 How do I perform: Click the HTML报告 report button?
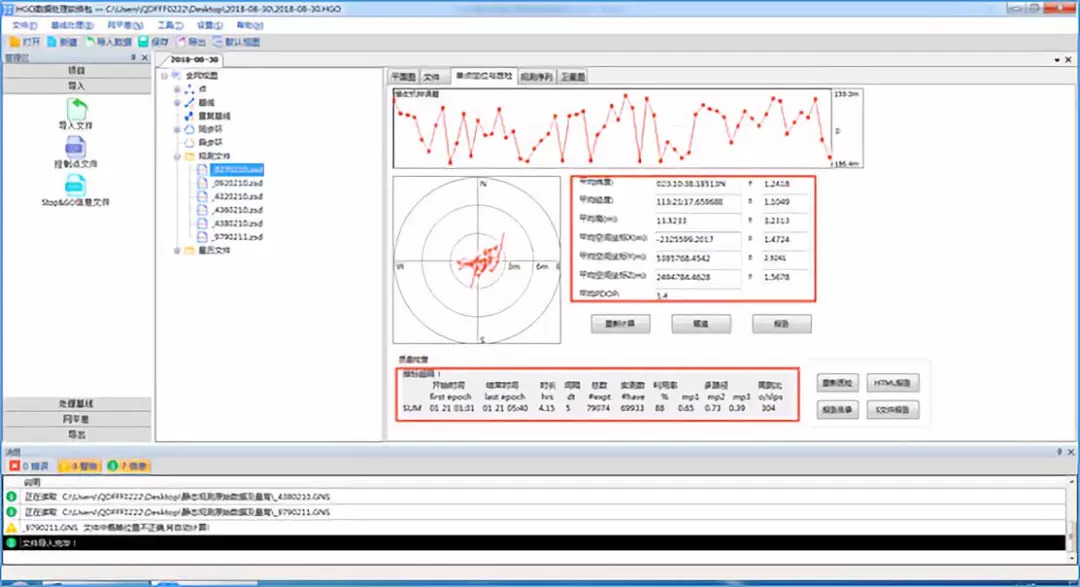(892, 383)
